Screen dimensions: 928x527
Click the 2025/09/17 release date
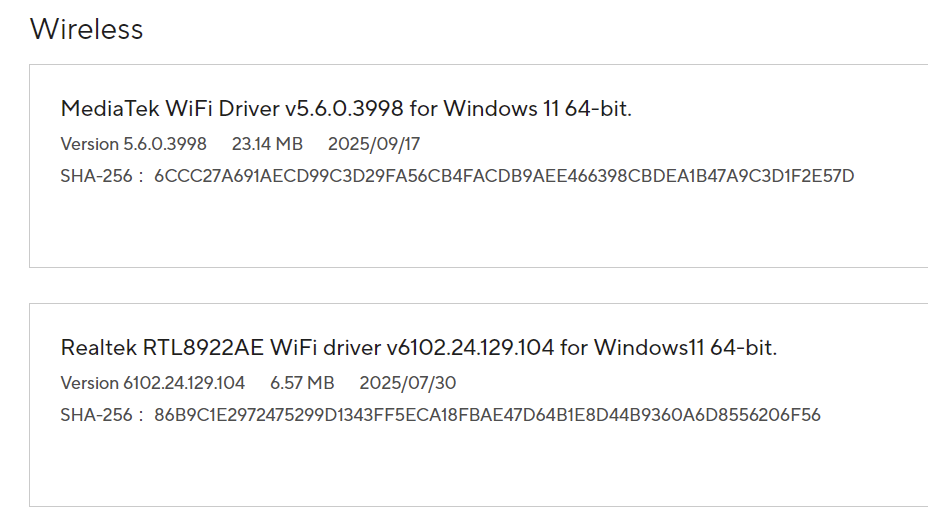point(374,144)
